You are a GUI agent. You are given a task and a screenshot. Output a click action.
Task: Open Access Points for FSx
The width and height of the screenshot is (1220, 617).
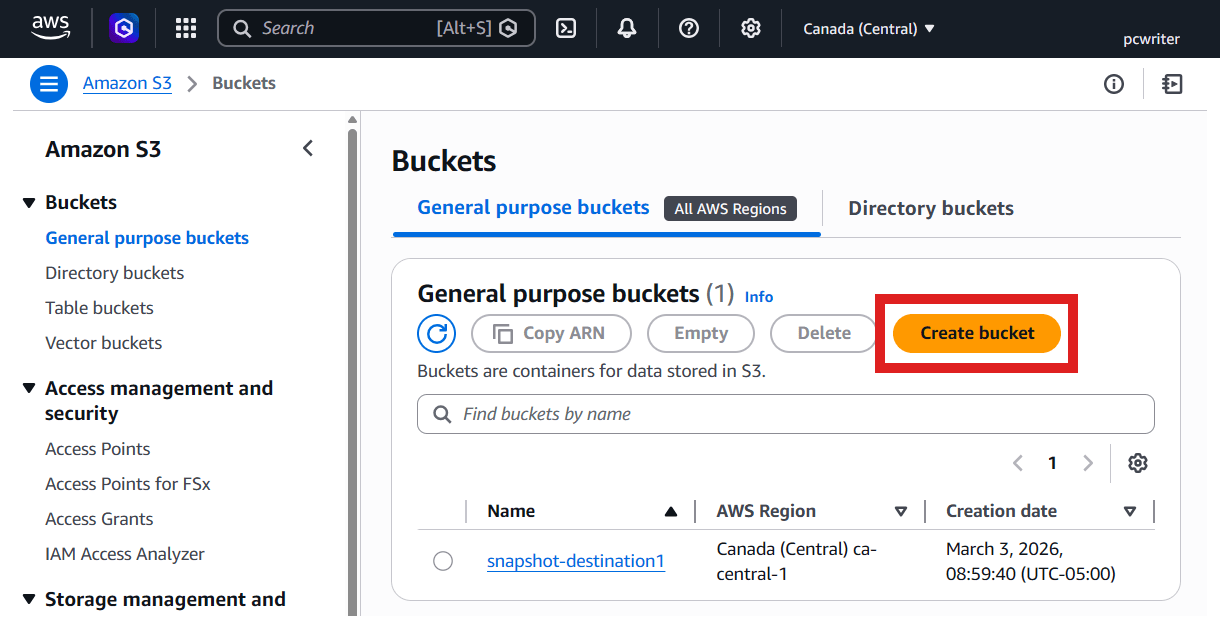128,484
